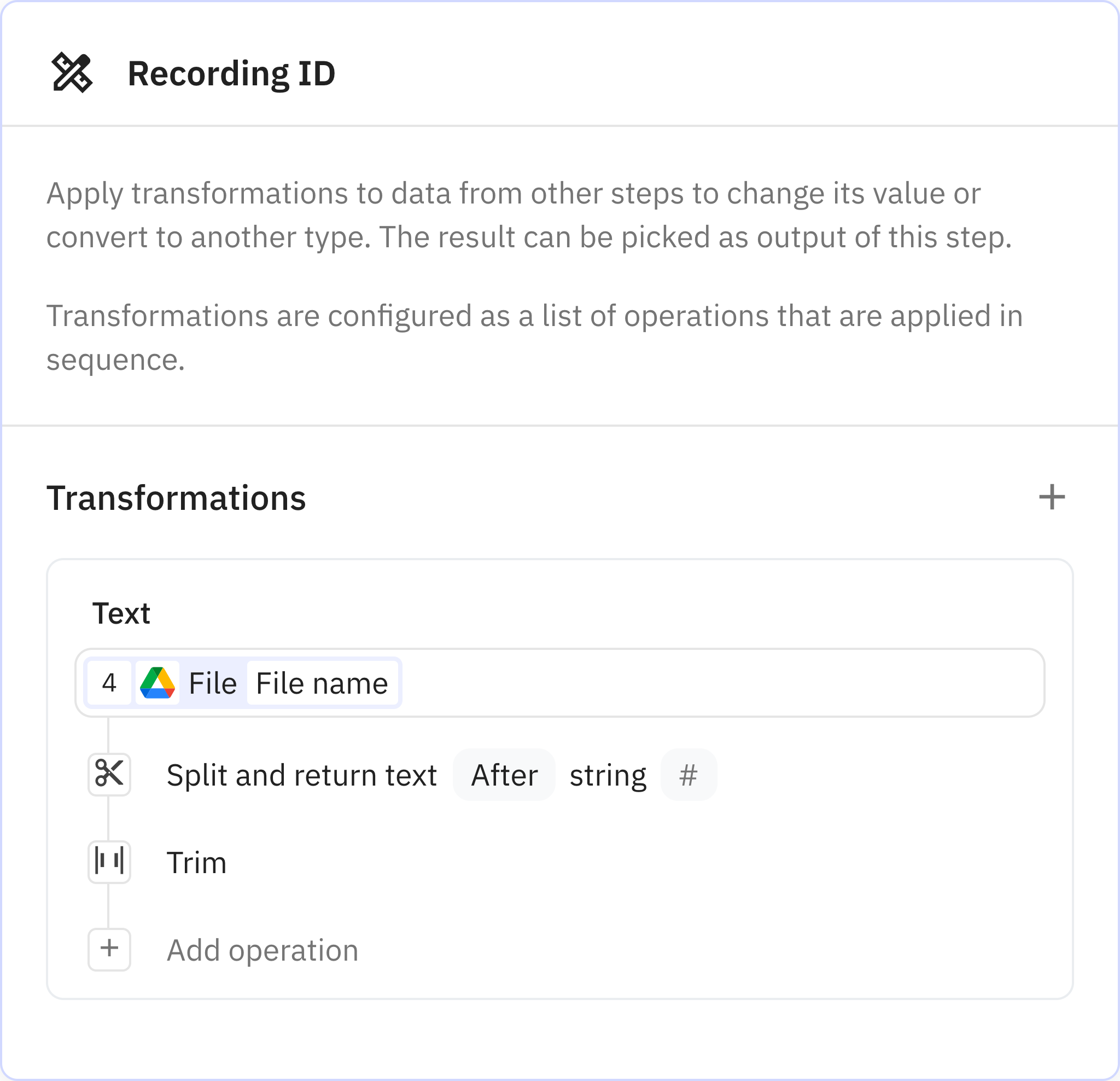
Task: Click the string type label
Action: [608, 775]
